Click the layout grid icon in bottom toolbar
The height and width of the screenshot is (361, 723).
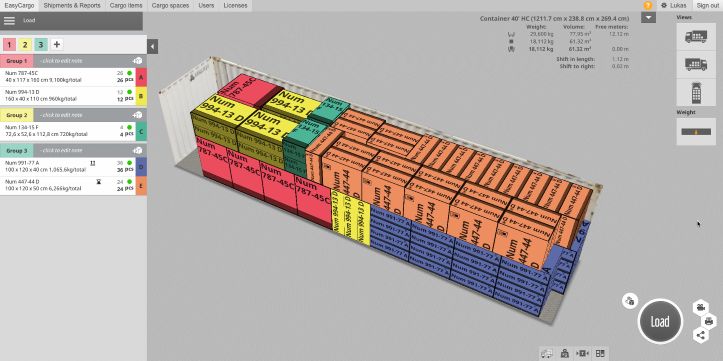click(600, 354)
